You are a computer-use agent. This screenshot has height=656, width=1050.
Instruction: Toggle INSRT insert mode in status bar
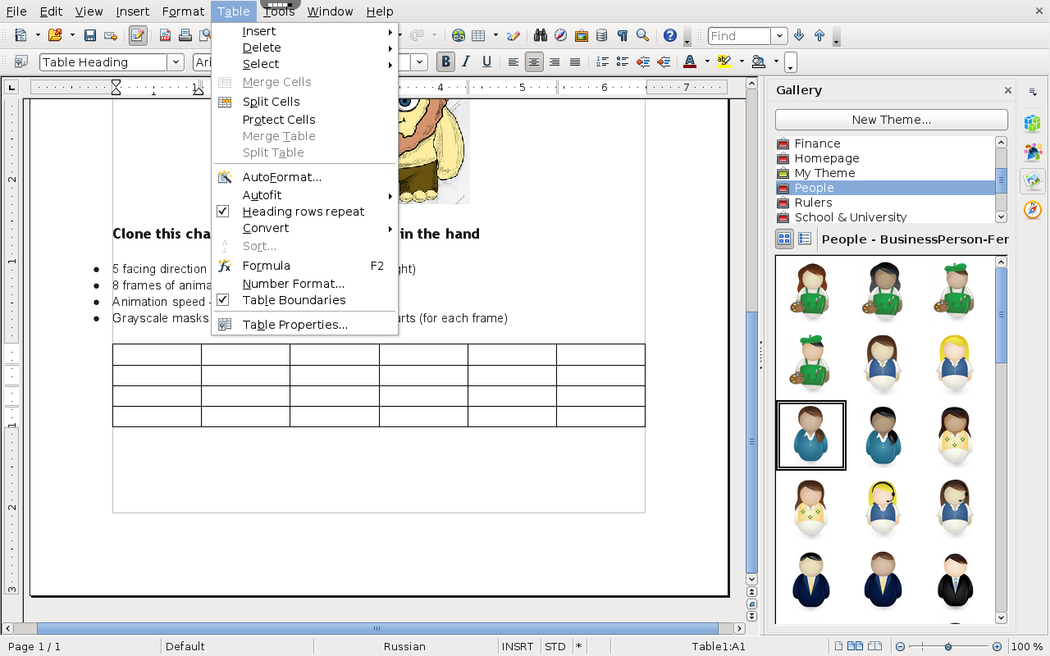pyautogui.click(x=517, y=647)
